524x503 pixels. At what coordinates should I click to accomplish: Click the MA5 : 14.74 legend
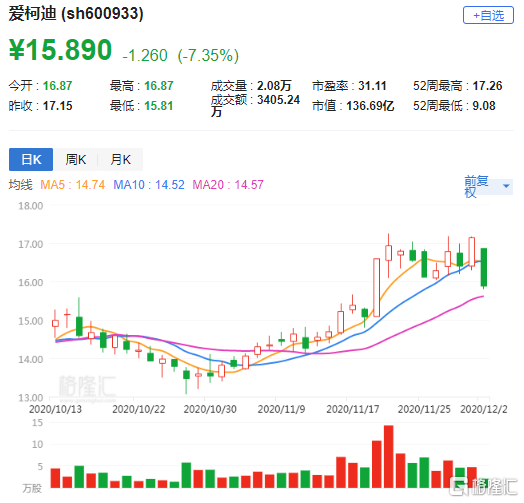pyautogui.click(x=73, y=185)
